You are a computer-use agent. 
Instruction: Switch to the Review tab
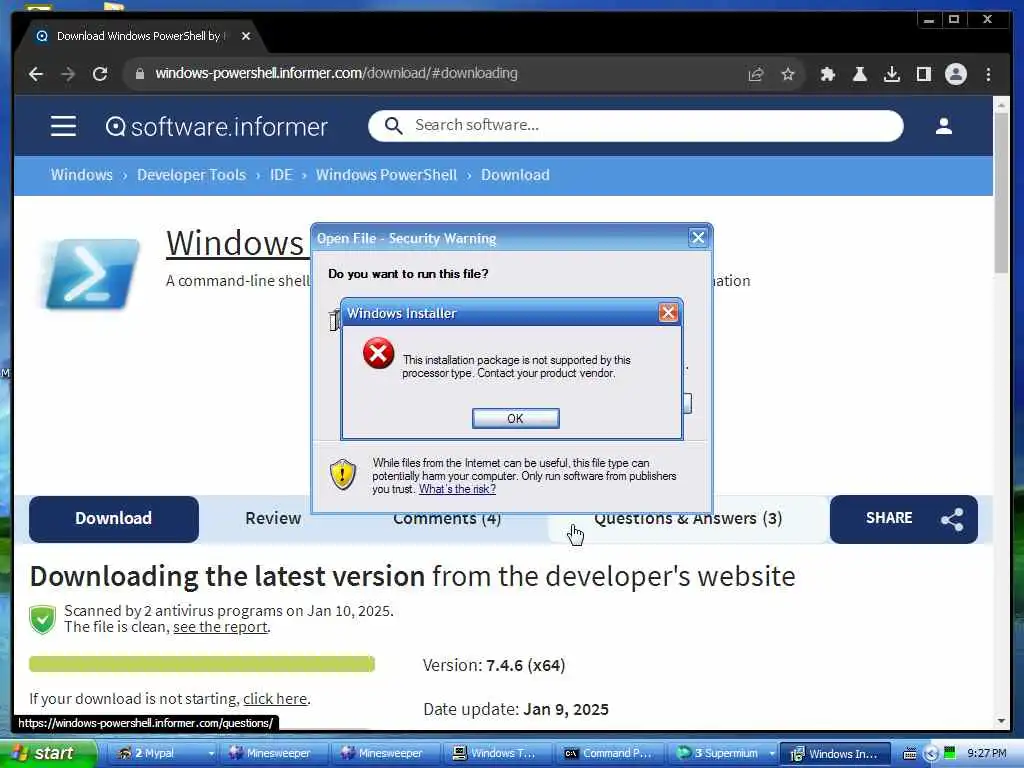[x=273, y=519]
